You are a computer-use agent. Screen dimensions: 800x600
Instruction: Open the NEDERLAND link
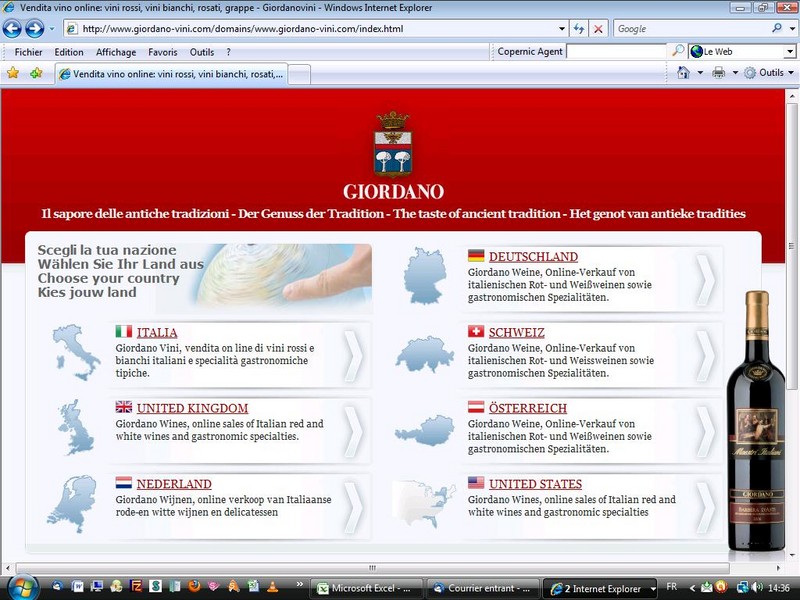[x=174, y=484]
